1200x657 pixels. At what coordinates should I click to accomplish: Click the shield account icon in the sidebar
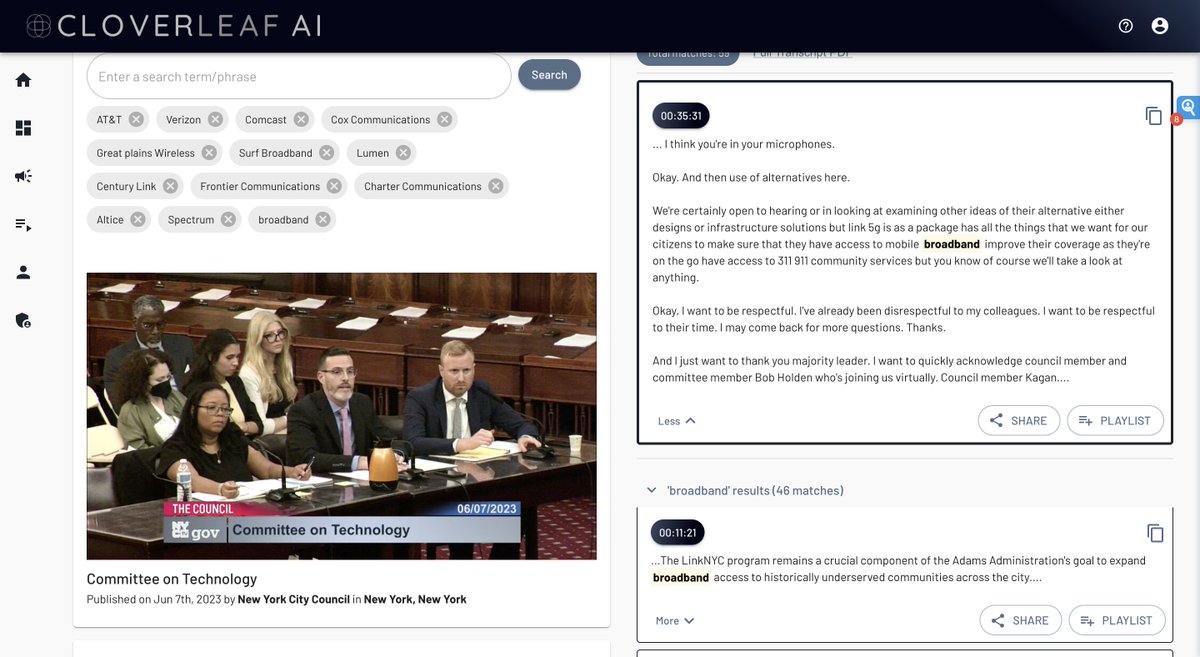coord(22,319)
